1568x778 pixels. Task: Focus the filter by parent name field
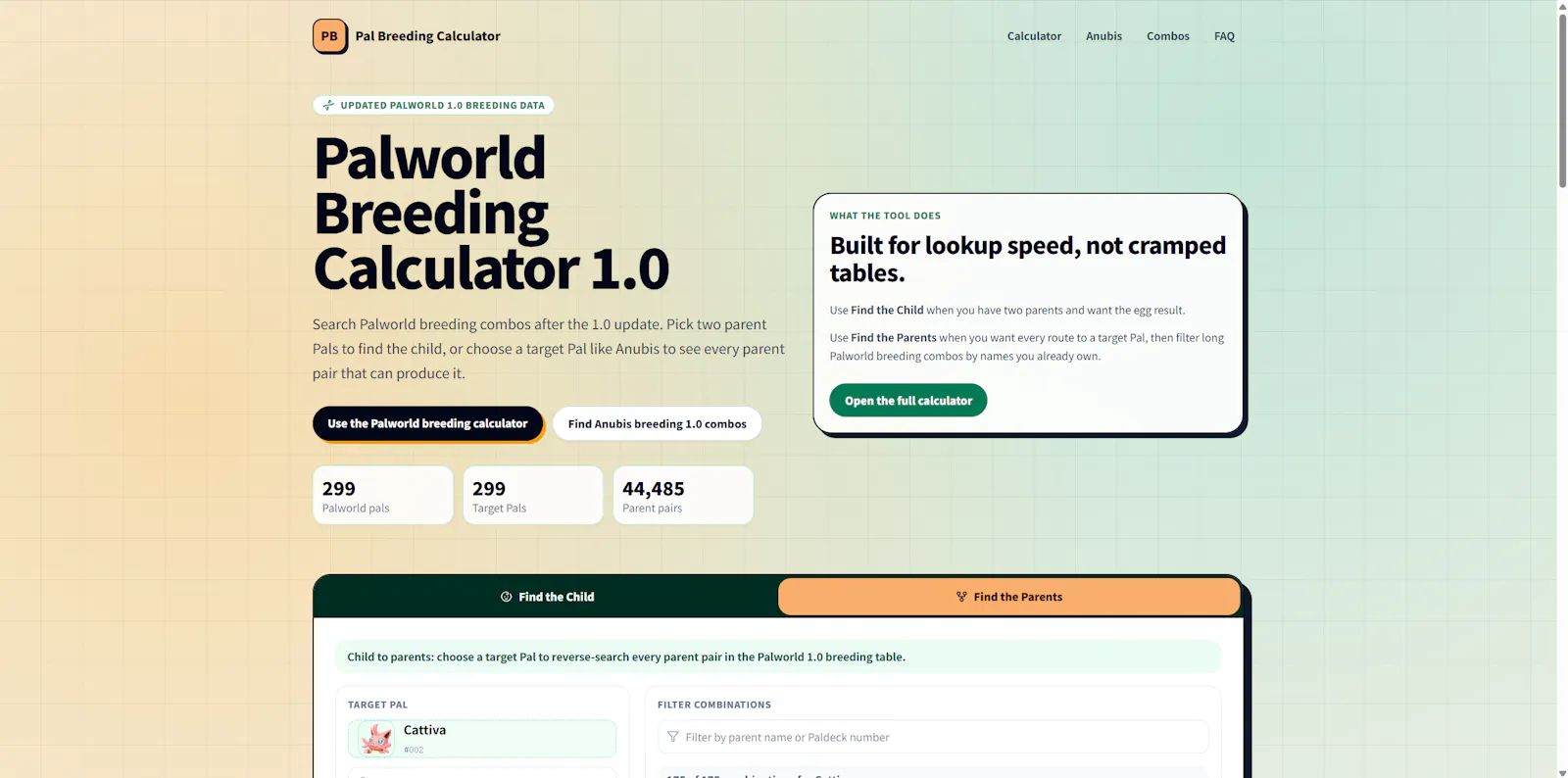tap(933, 737)
